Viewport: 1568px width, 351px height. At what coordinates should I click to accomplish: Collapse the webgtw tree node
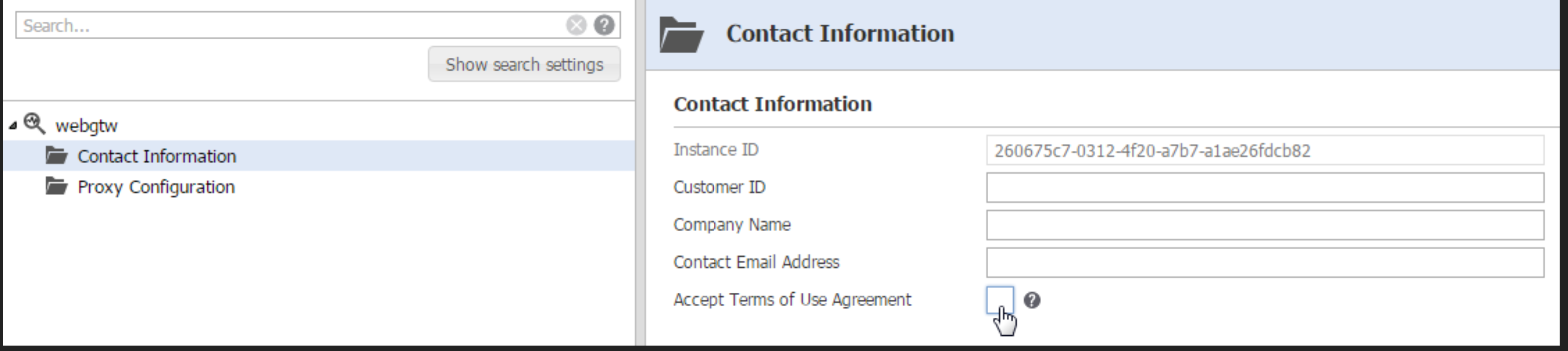click(13, 125)
